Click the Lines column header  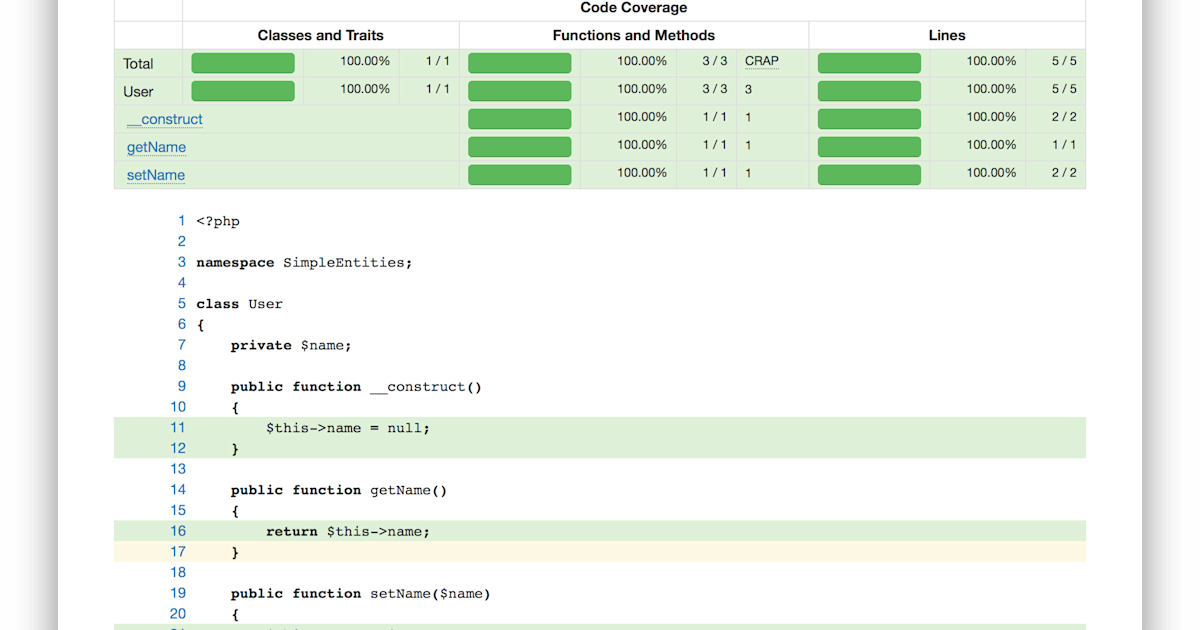pyautogui.click(x=946, y=34)
